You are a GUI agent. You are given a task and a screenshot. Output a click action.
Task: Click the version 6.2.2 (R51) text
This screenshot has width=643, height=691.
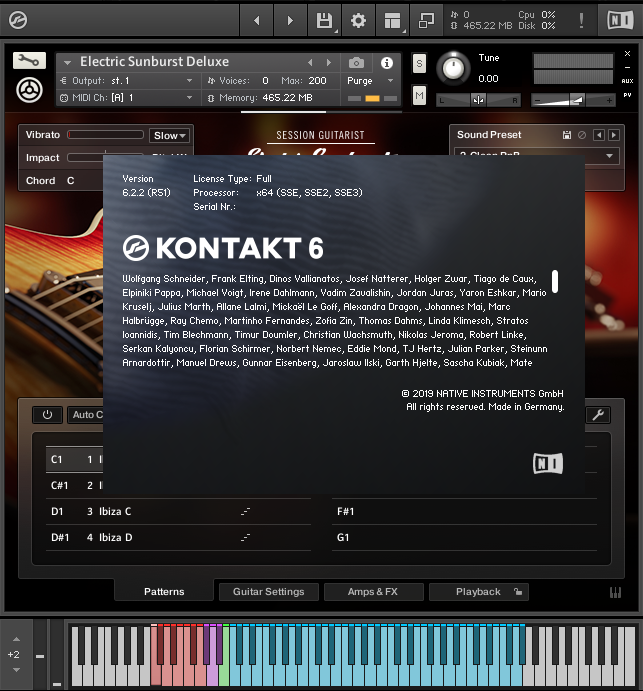pos(146,193)
